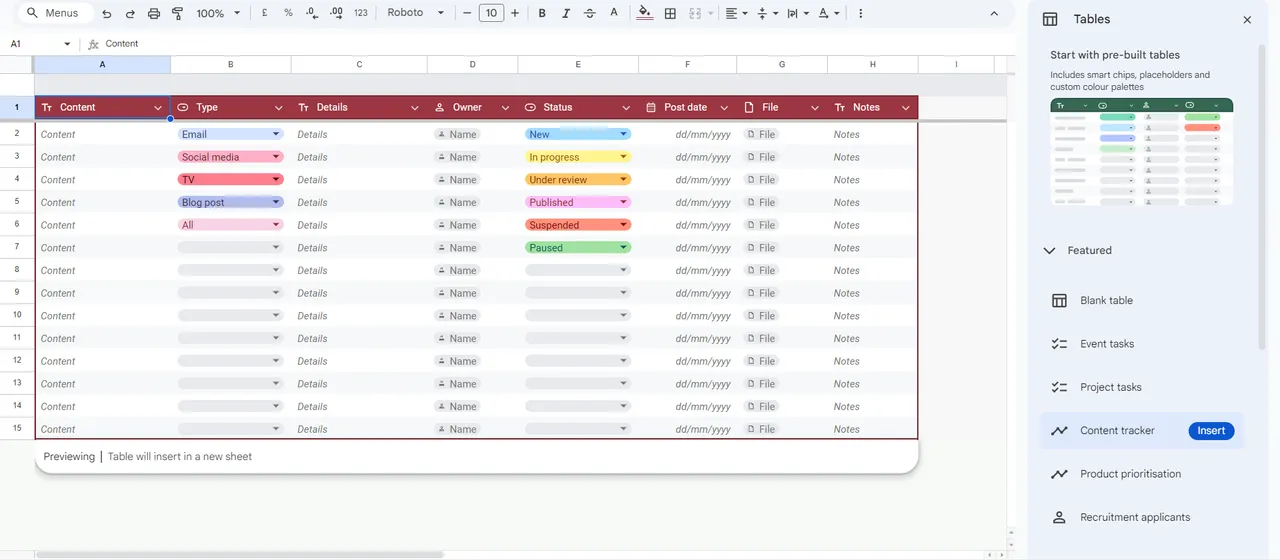This screenshot has width=1280, height=560.
Task: Click the Insert button
Action: pyautogui.click(x=1211, y=431)
